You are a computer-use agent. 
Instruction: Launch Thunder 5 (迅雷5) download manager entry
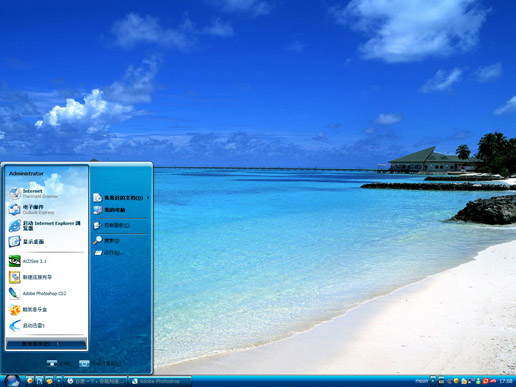click(x=46, y=325)
